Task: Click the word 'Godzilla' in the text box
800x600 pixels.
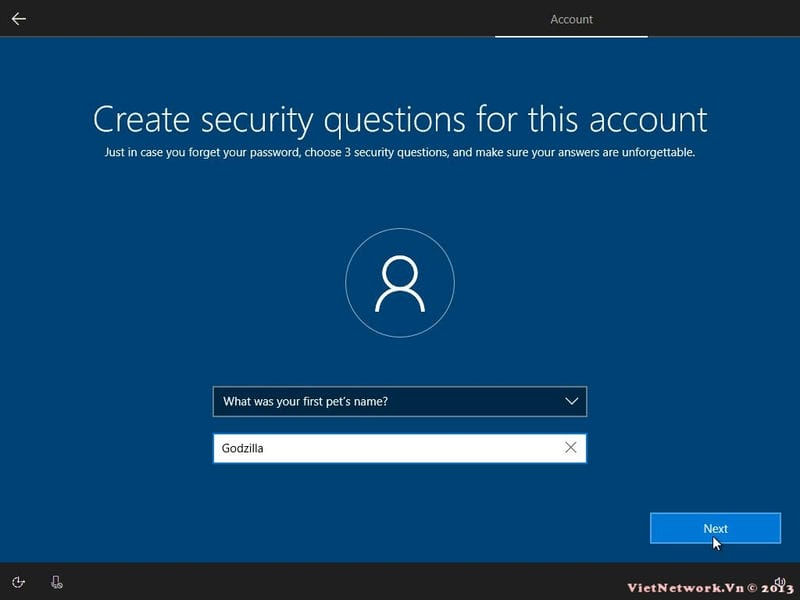Action: [x=242, y=448]
